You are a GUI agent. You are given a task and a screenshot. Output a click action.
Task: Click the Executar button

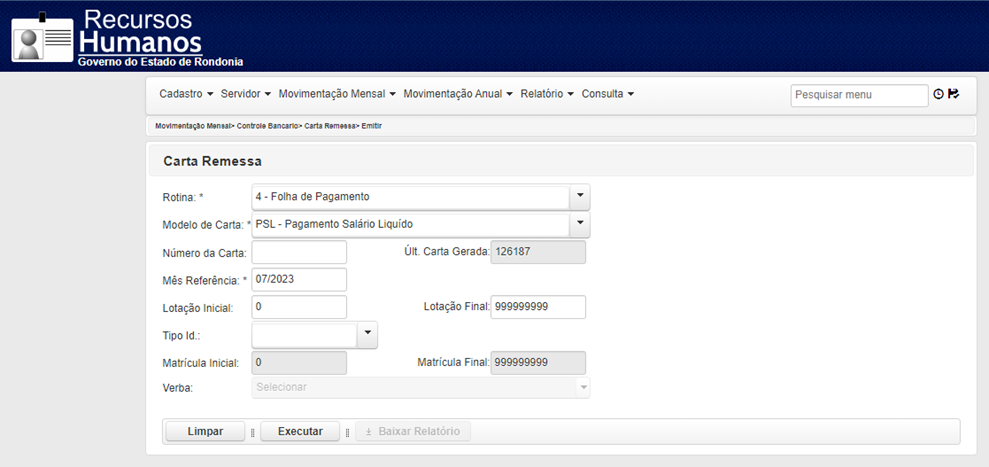point(300,432)
